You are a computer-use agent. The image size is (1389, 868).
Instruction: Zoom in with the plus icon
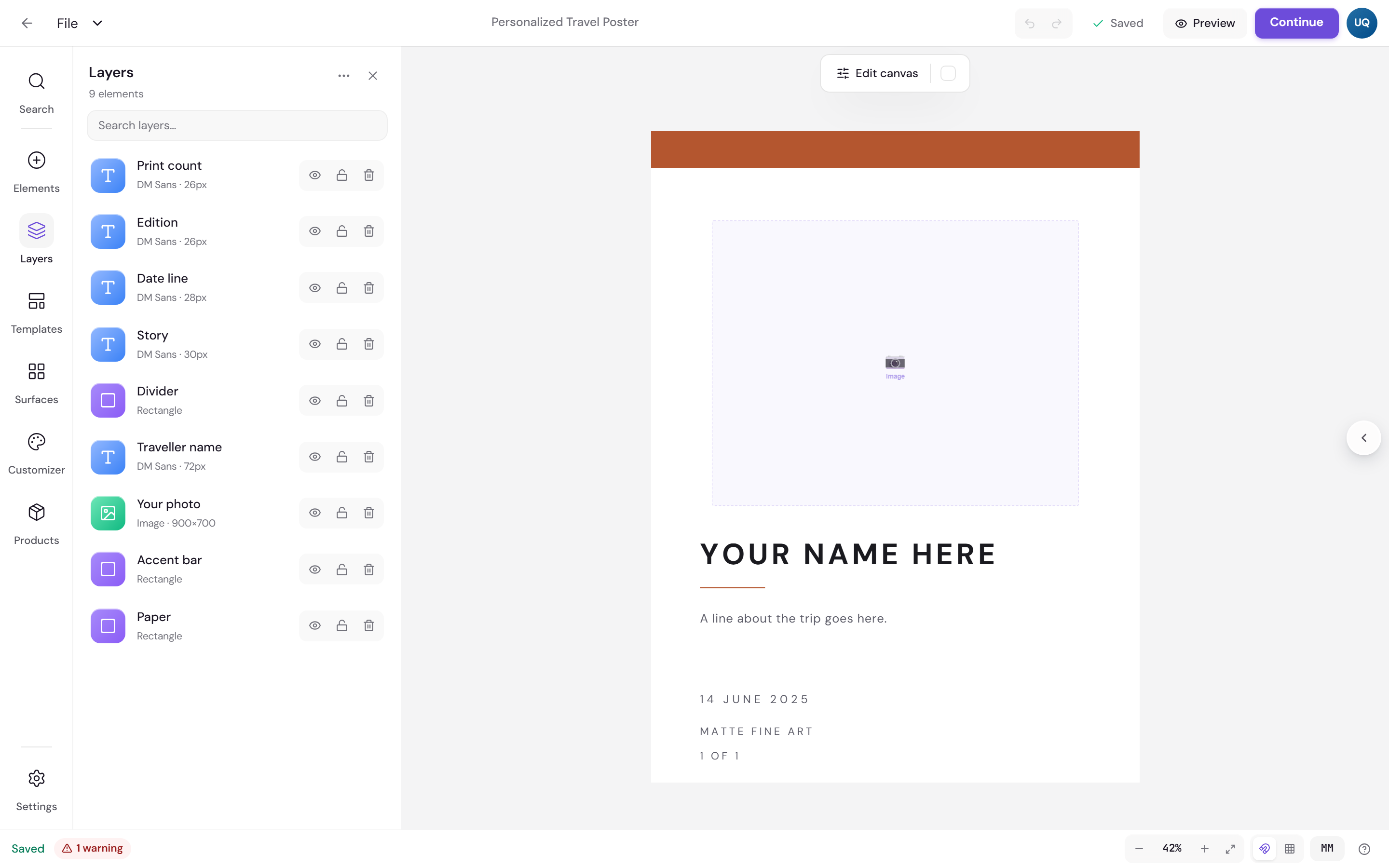tap(1205, 849)
